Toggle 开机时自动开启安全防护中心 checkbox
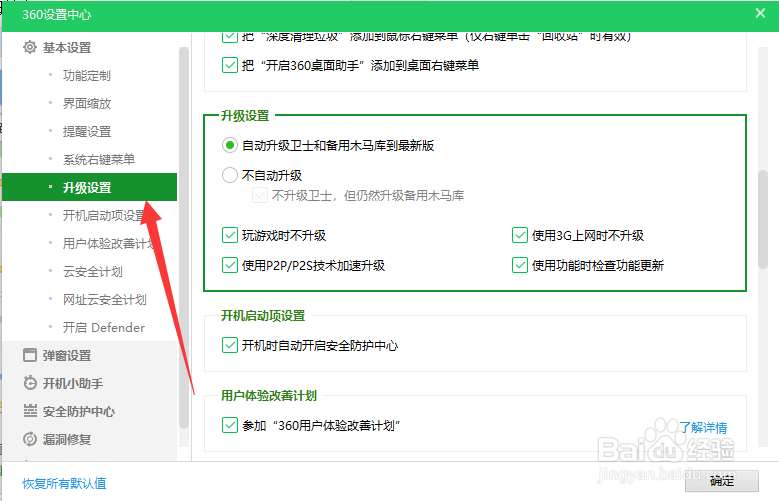This screenshot has width=779, height=501. pos(230,345)
